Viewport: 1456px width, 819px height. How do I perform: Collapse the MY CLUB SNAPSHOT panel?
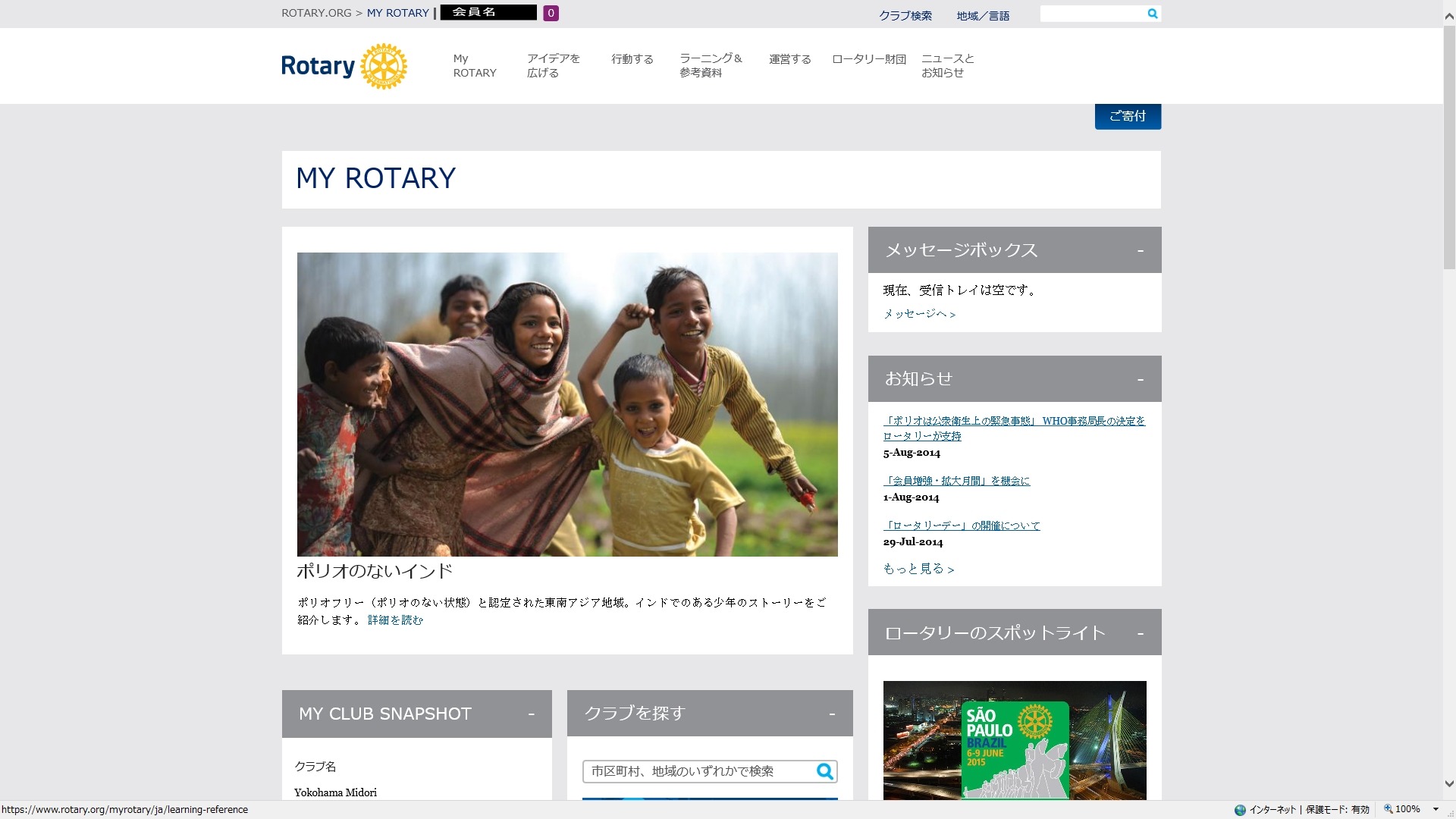pos(531,714)
